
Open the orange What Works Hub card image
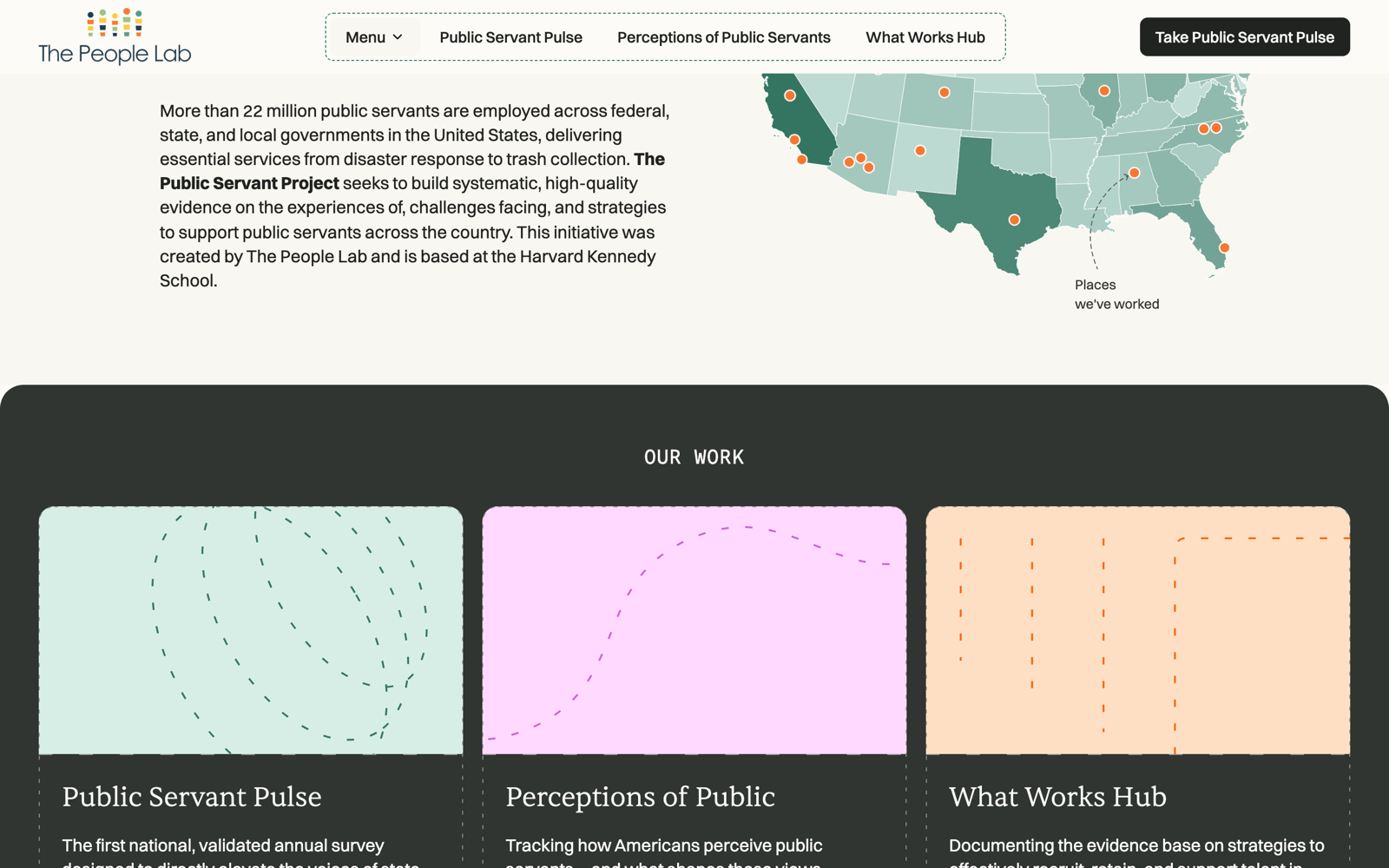point(1138,630)
